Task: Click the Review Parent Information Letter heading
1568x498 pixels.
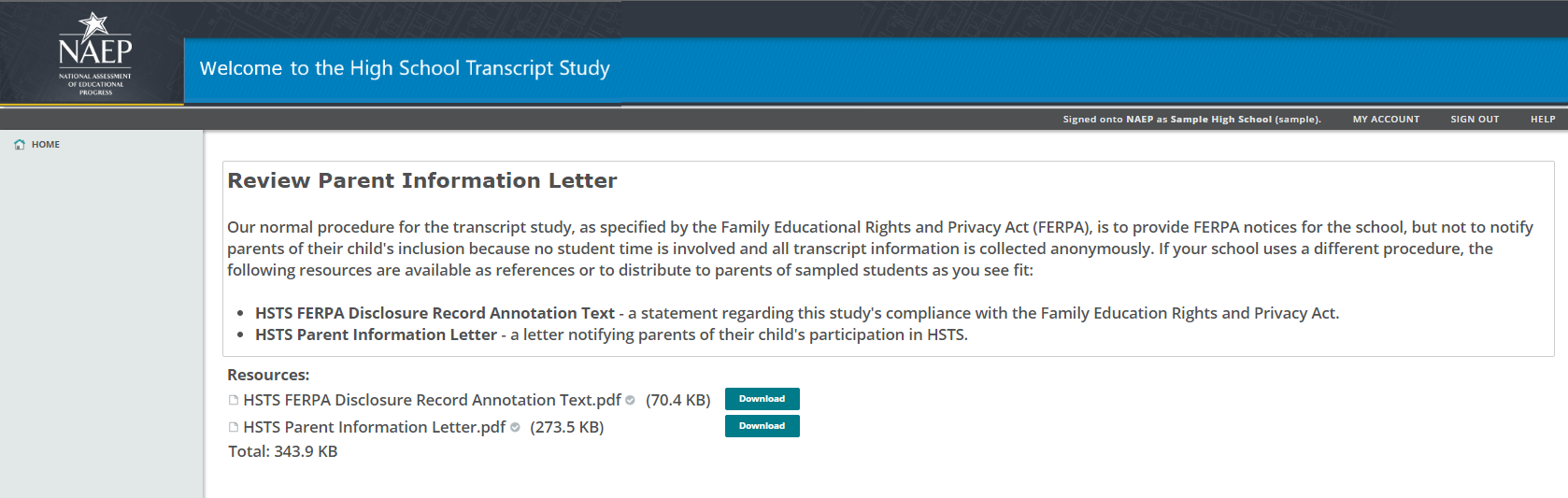Action: [x=422, y=180]
